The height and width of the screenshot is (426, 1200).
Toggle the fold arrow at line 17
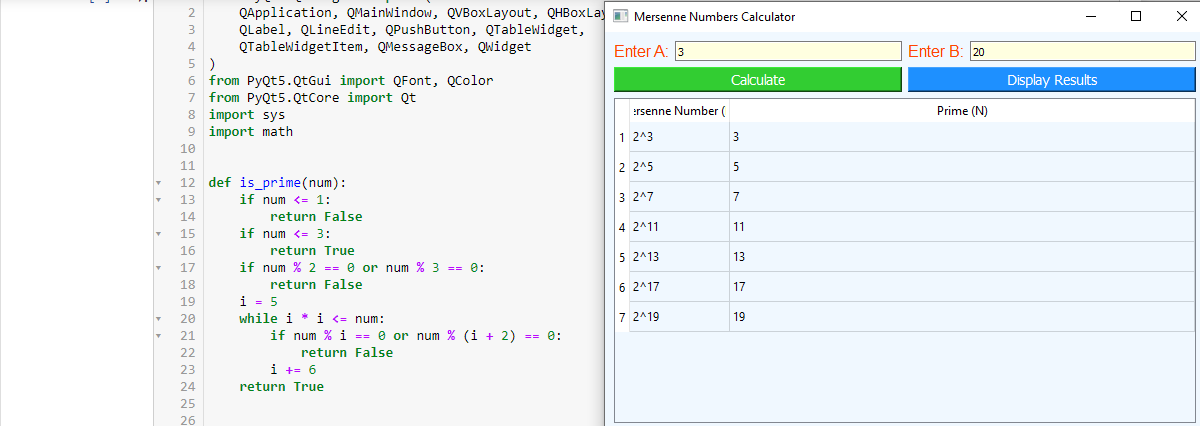tap(159, 268)
